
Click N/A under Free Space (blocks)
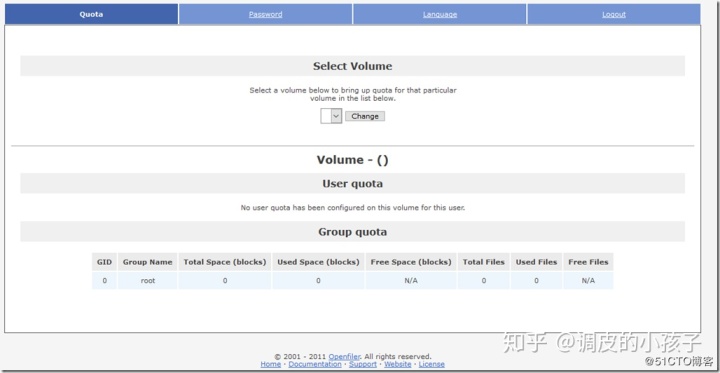[x=411, y=281]
